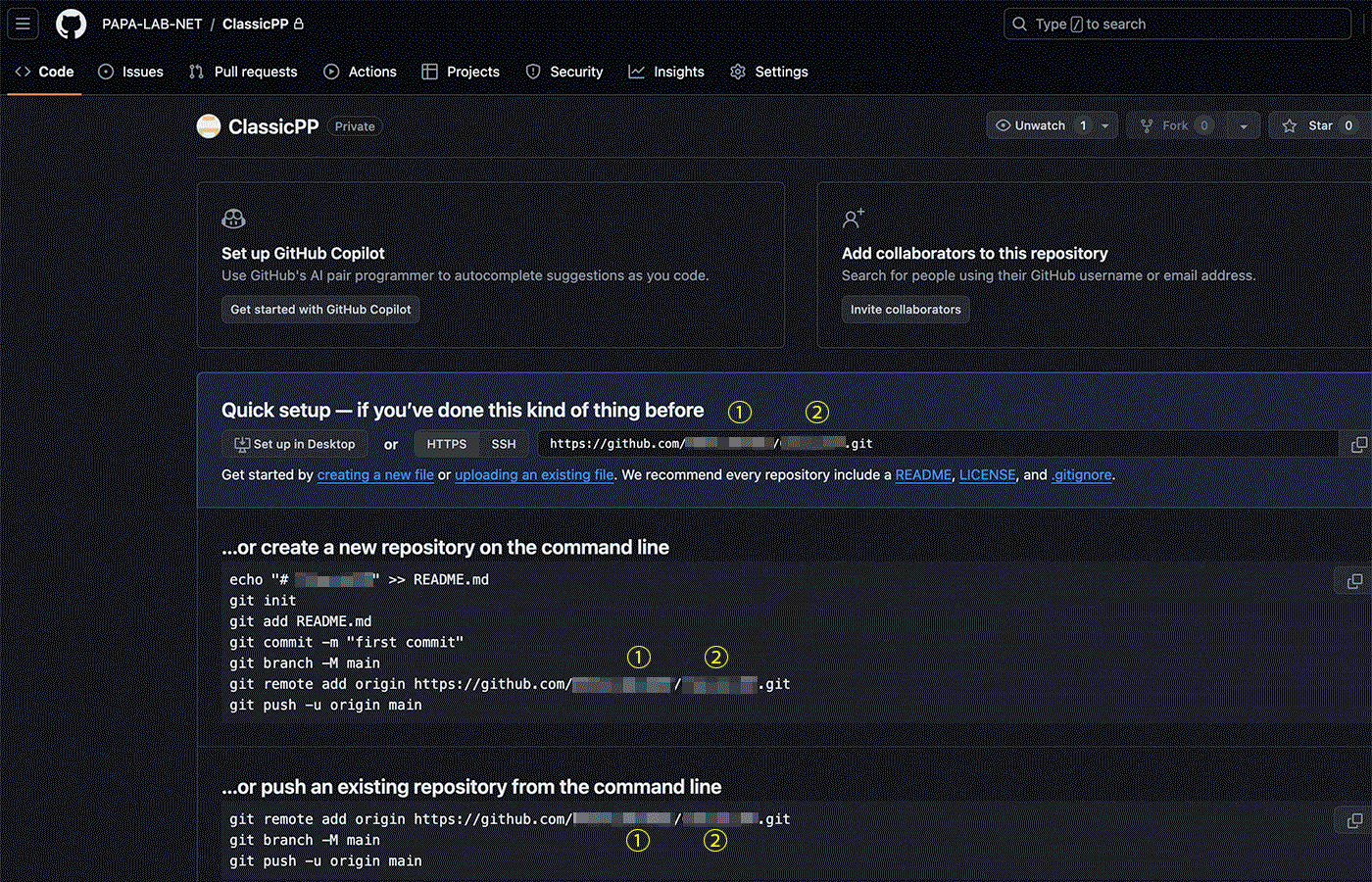Go to the Settings tab

769,72
